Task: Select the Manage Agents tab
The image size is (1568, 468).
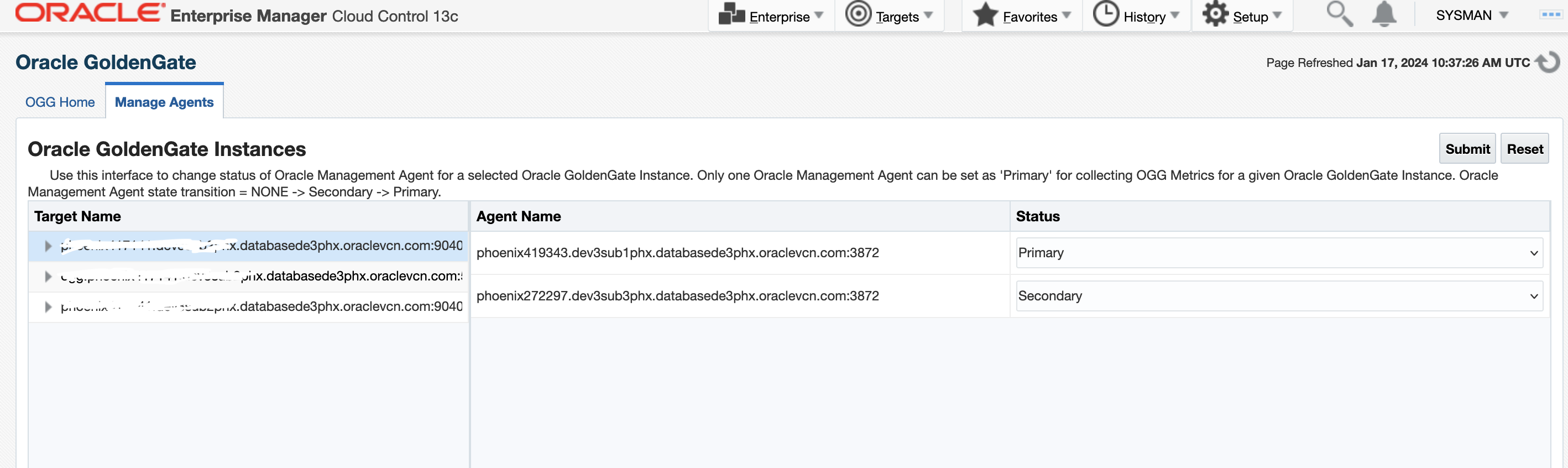Action: click(164, 102)
